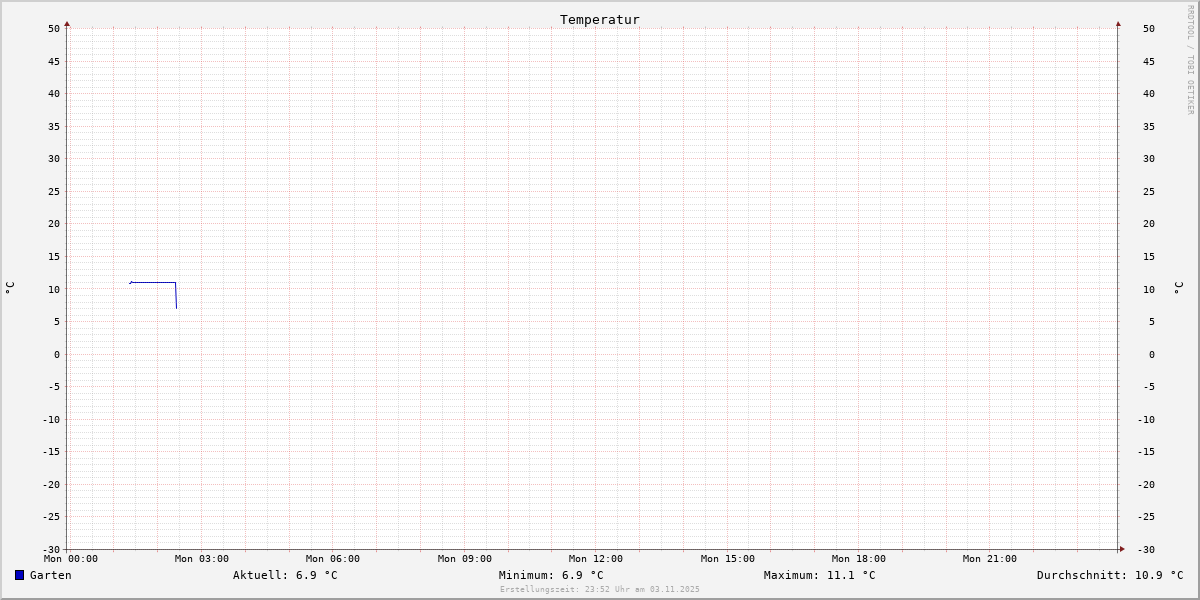Click the Mon 03:00 time axis label
The width and height of the screenshot is (1200, 600).
point(202,559)
